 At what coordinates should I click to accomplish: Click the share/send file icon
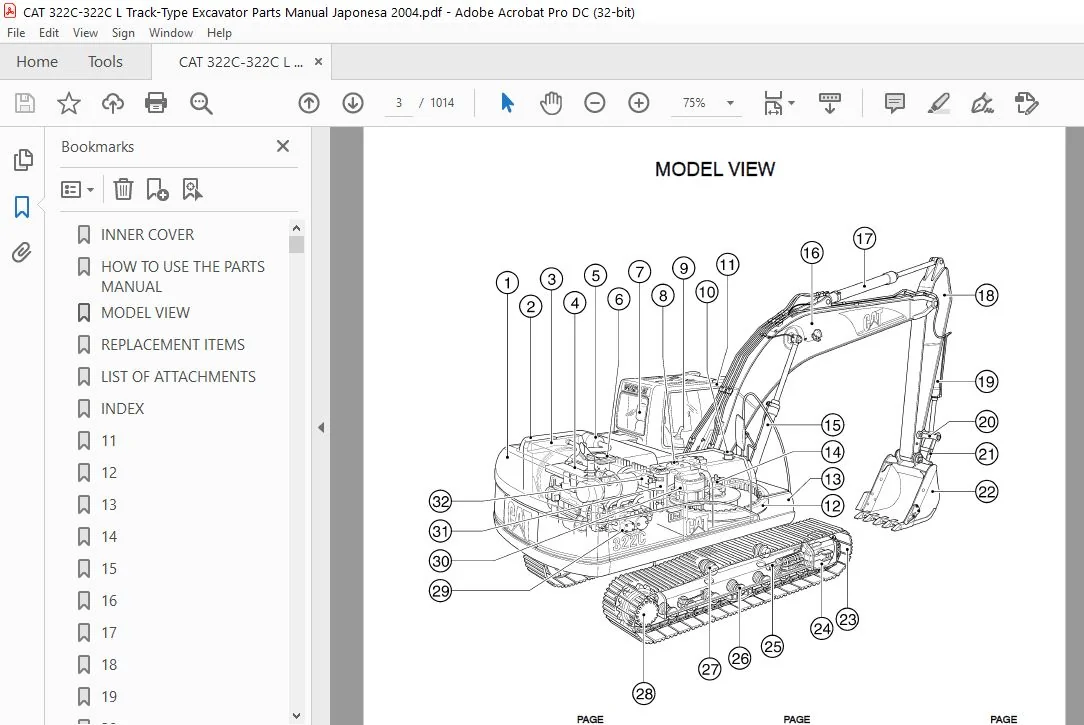pos(1027,103)
